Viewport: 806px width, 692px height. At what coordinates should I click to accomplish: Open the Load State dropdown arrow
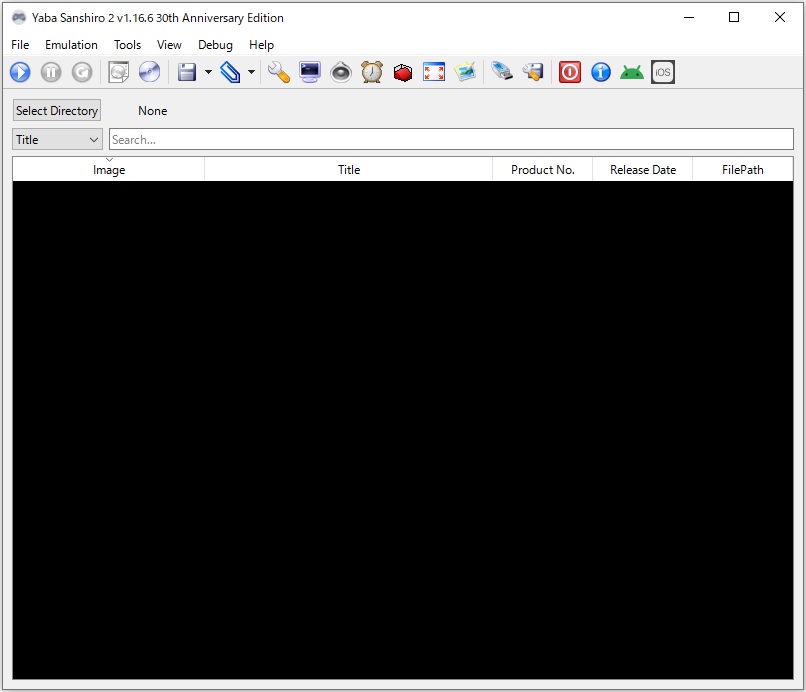coord(251,72)
